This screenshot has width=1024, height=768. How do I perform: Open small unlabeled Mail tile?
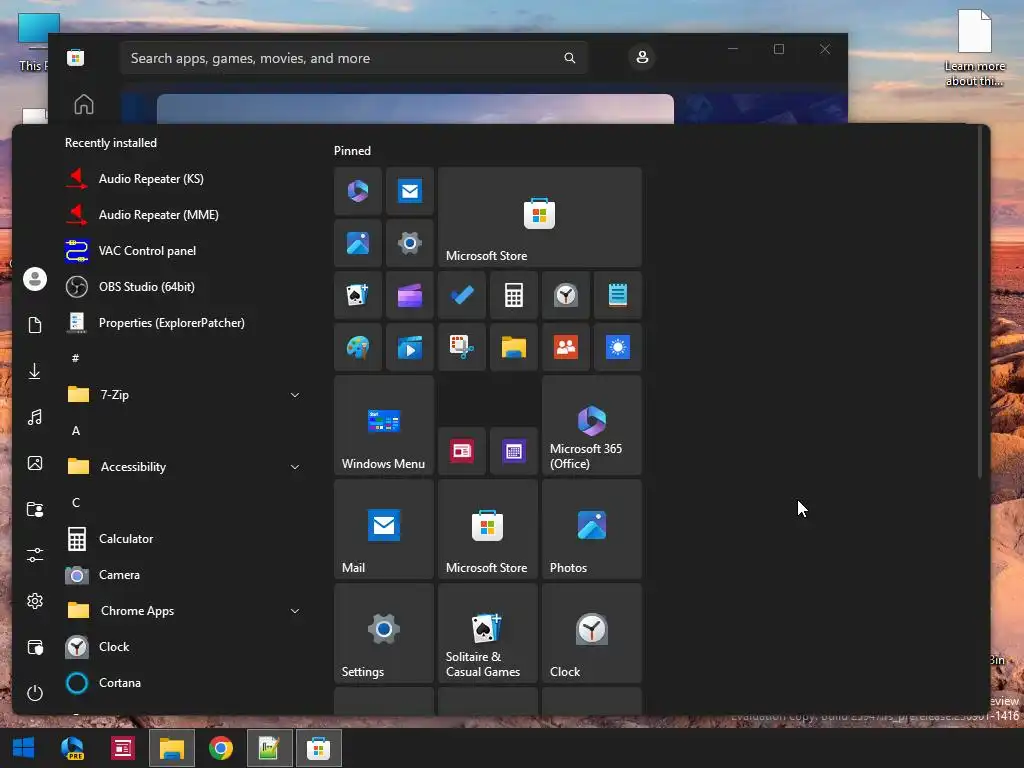pos(409,191)
